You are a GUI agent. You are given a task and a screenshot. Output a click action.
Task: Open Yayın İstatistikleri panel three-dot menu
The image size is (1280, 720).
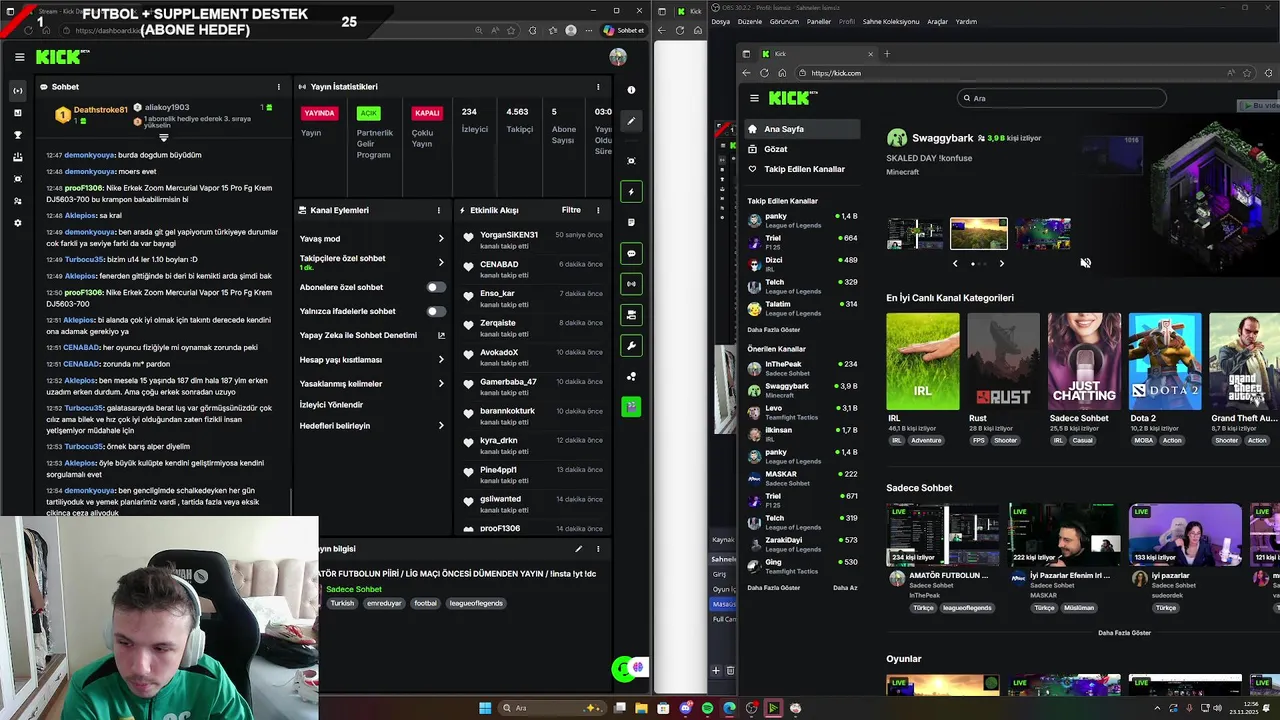[598, 87]
